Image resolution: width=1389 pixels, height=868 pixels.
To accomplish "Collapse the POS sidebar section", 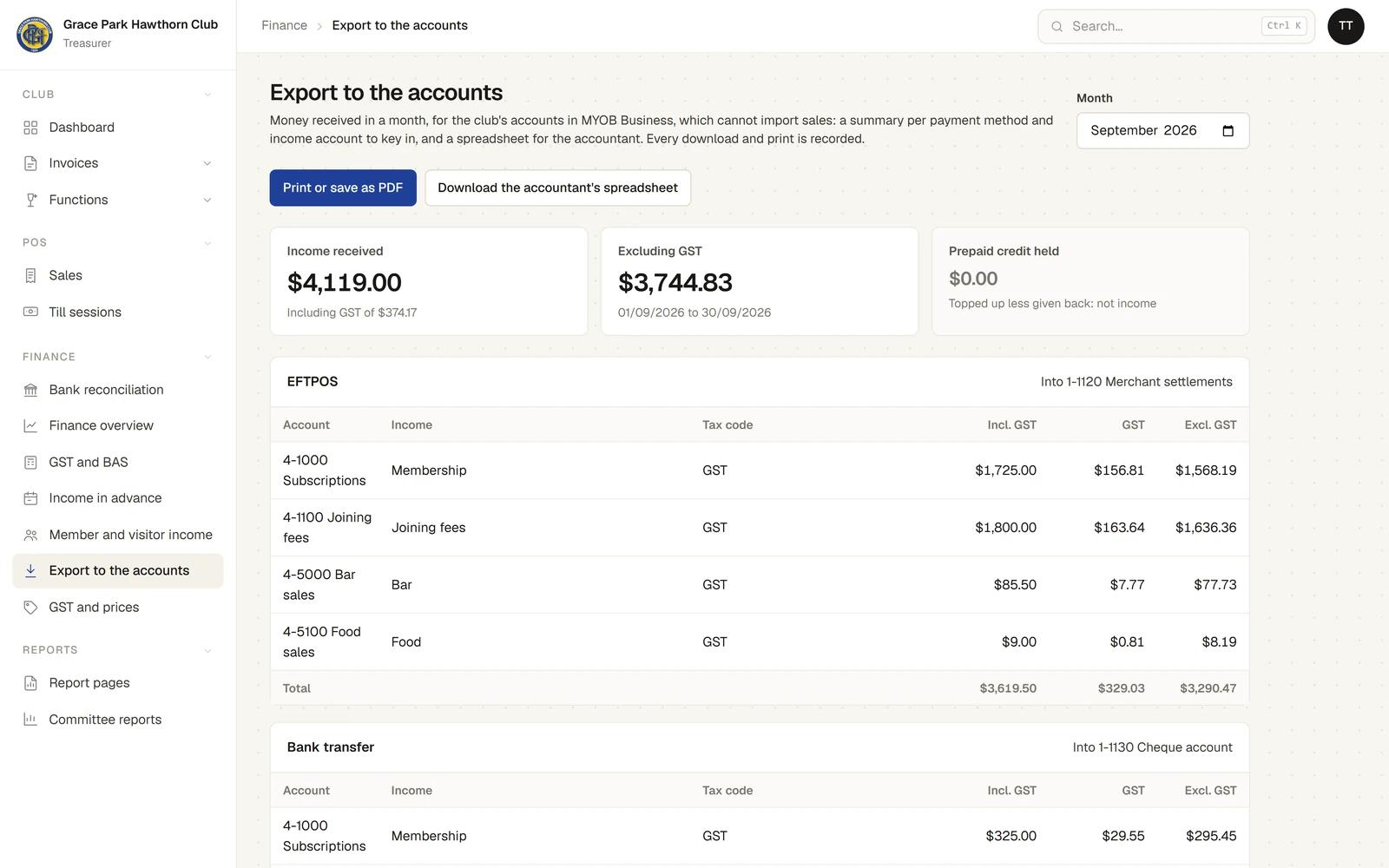I will [207, 243].
